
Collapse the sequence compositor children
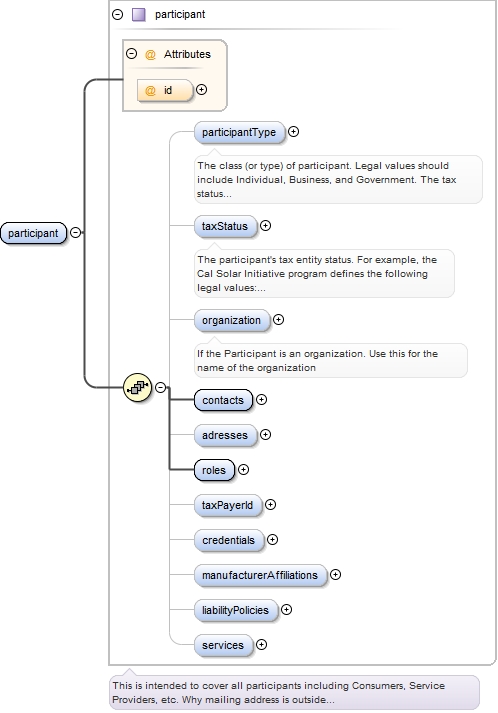coord(161,387)
